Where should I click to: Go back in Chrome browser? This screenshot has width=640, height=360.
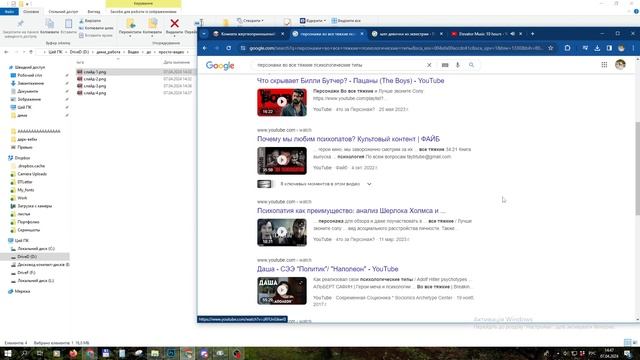(205, 48)
